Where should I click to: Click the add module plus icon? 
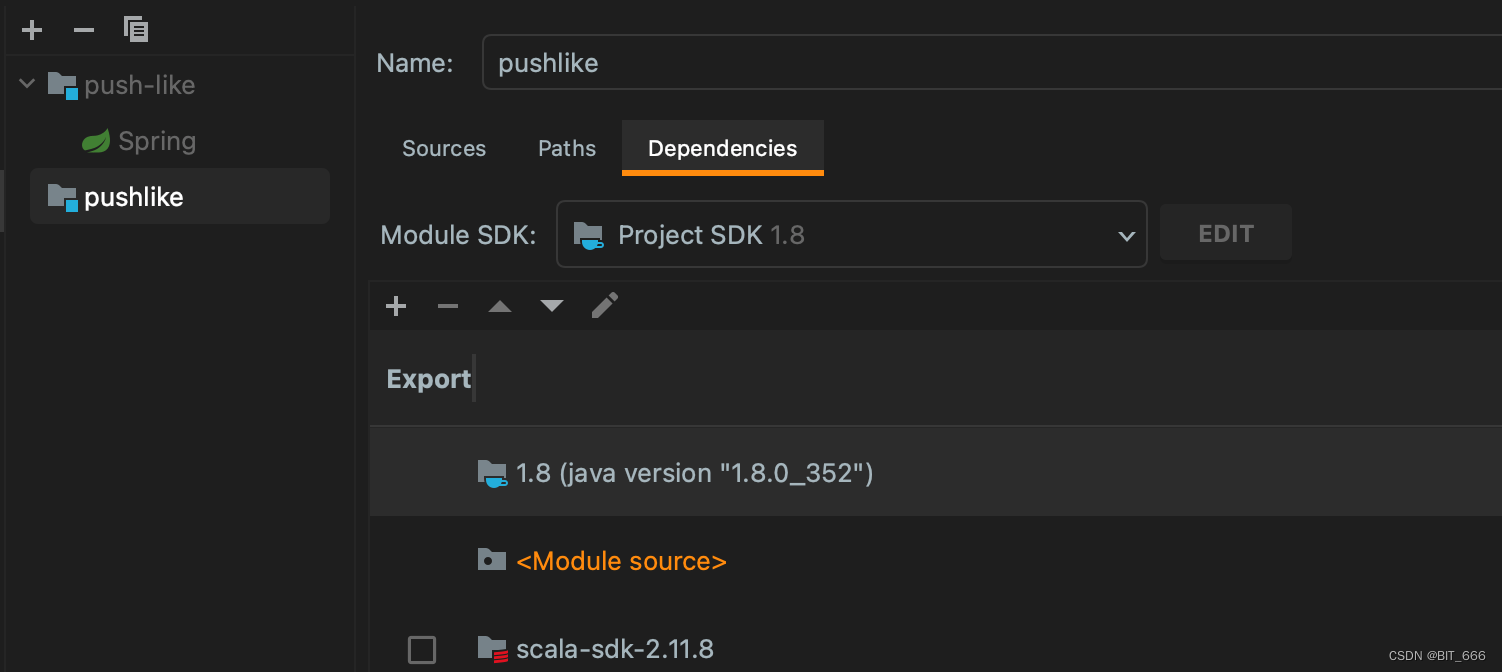(x=32, y=30)
